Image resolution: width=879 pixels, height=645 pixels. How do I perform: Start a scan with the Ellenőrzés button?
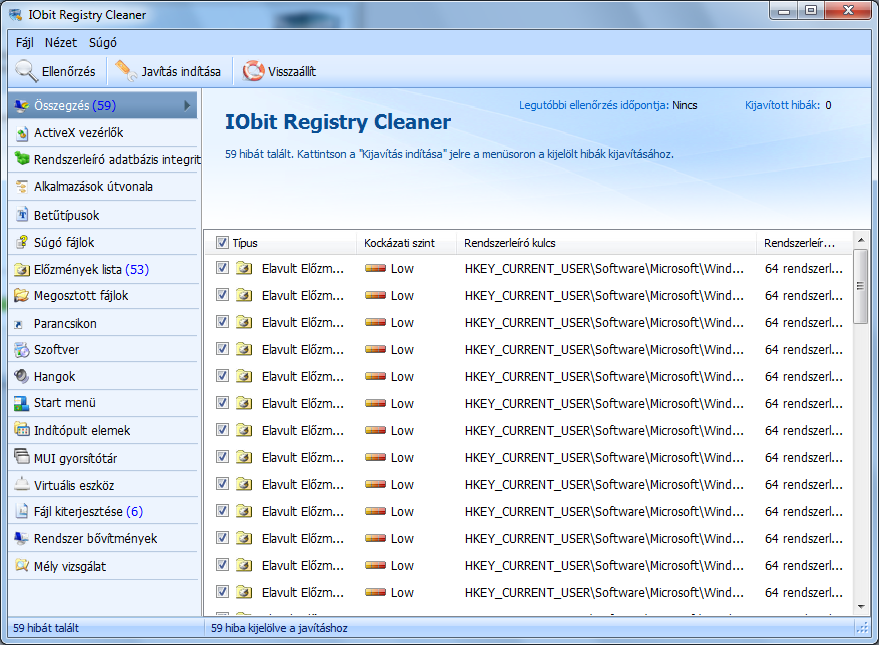(x=55, y=71)
